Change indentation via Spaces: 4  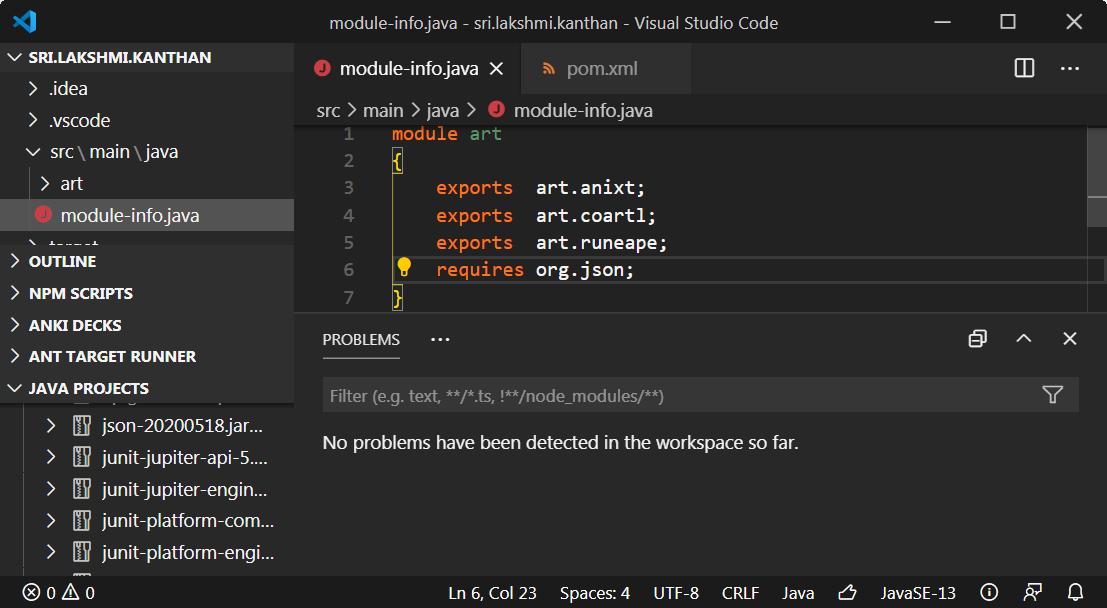pos(594,593)
